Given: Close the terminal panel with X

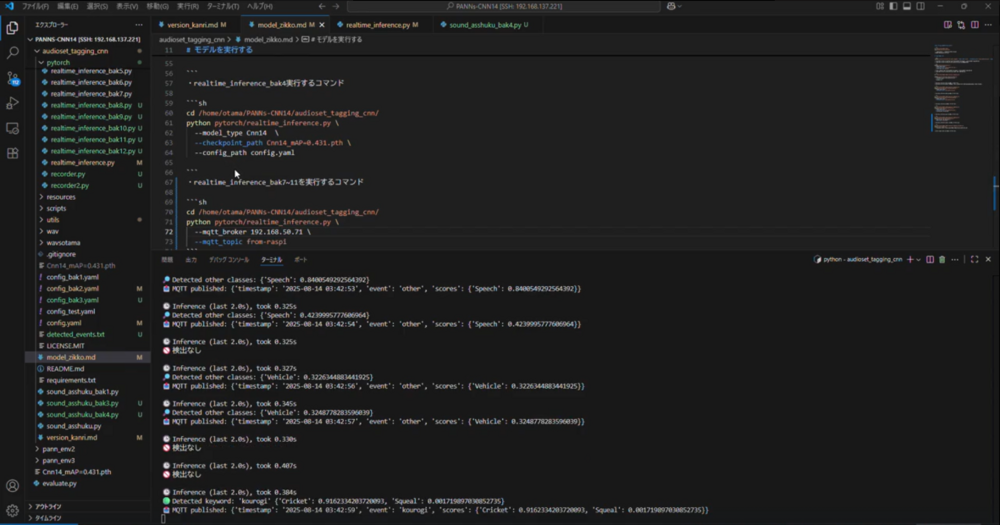Looking at the screenshot, I should (988, 260).
